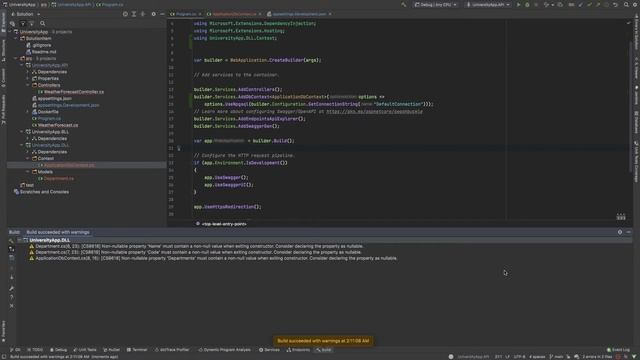Viewport: 640px width, 360px height.
Task: Click the filter icon in Solution toolbar
Action: (23, 24)
